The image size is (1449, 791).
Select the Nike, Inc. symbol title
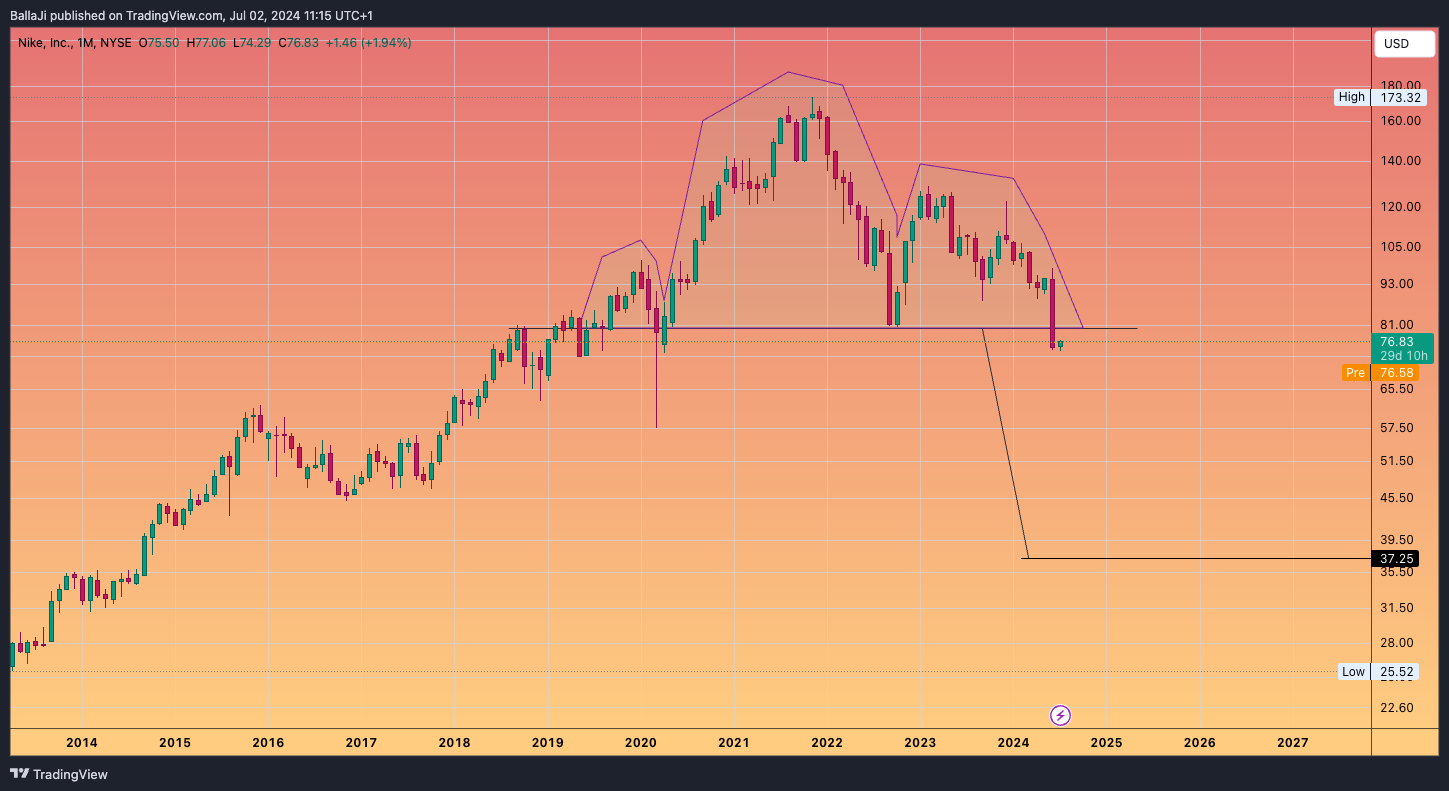click(45, 43)
